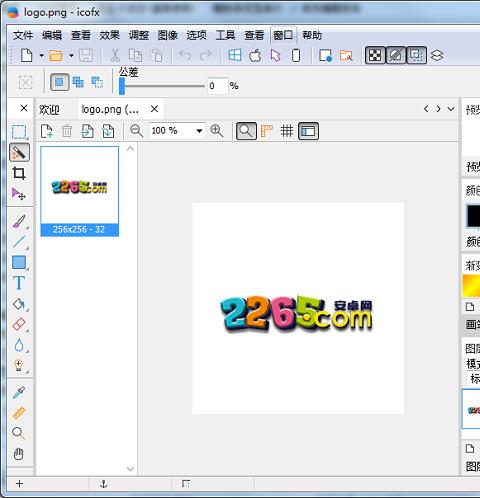Close the logo.png document tab
The height and width of the screenshot is (498, 480).
click(x=154, y=109)
